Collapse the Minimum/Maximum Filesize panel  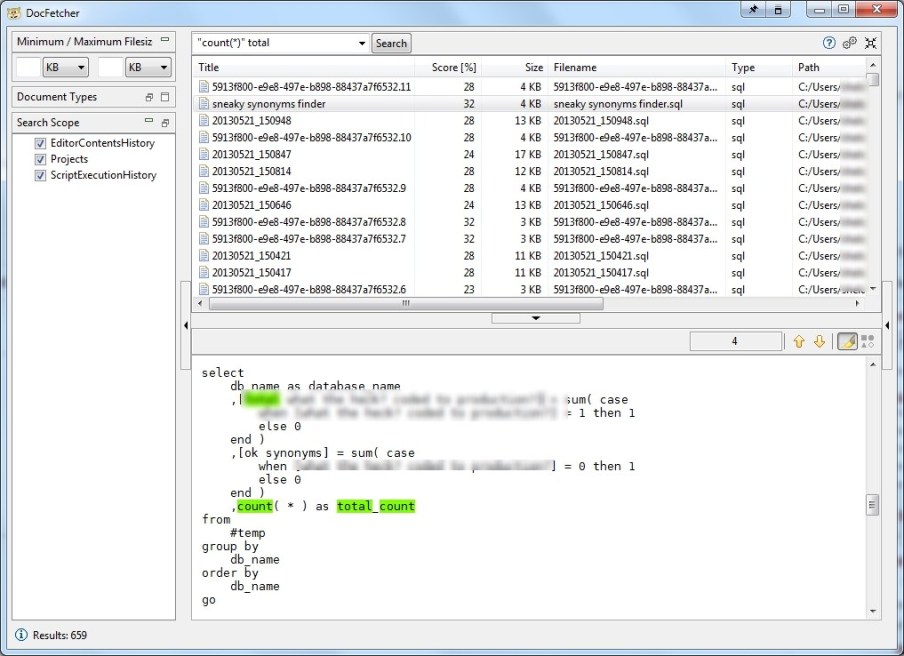(x=163, y=41)
